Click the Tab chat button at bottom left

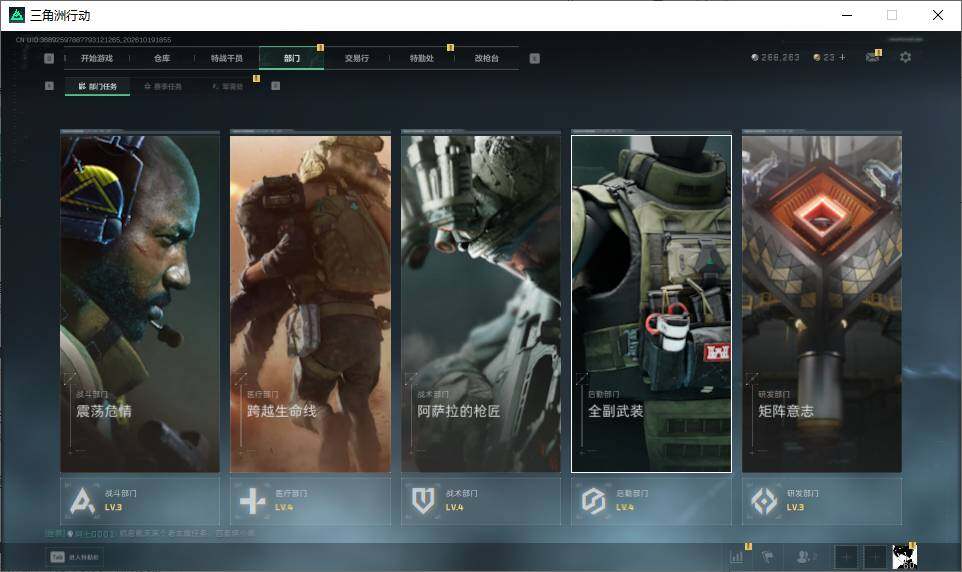pyautogui.click(x=74, y=557)
